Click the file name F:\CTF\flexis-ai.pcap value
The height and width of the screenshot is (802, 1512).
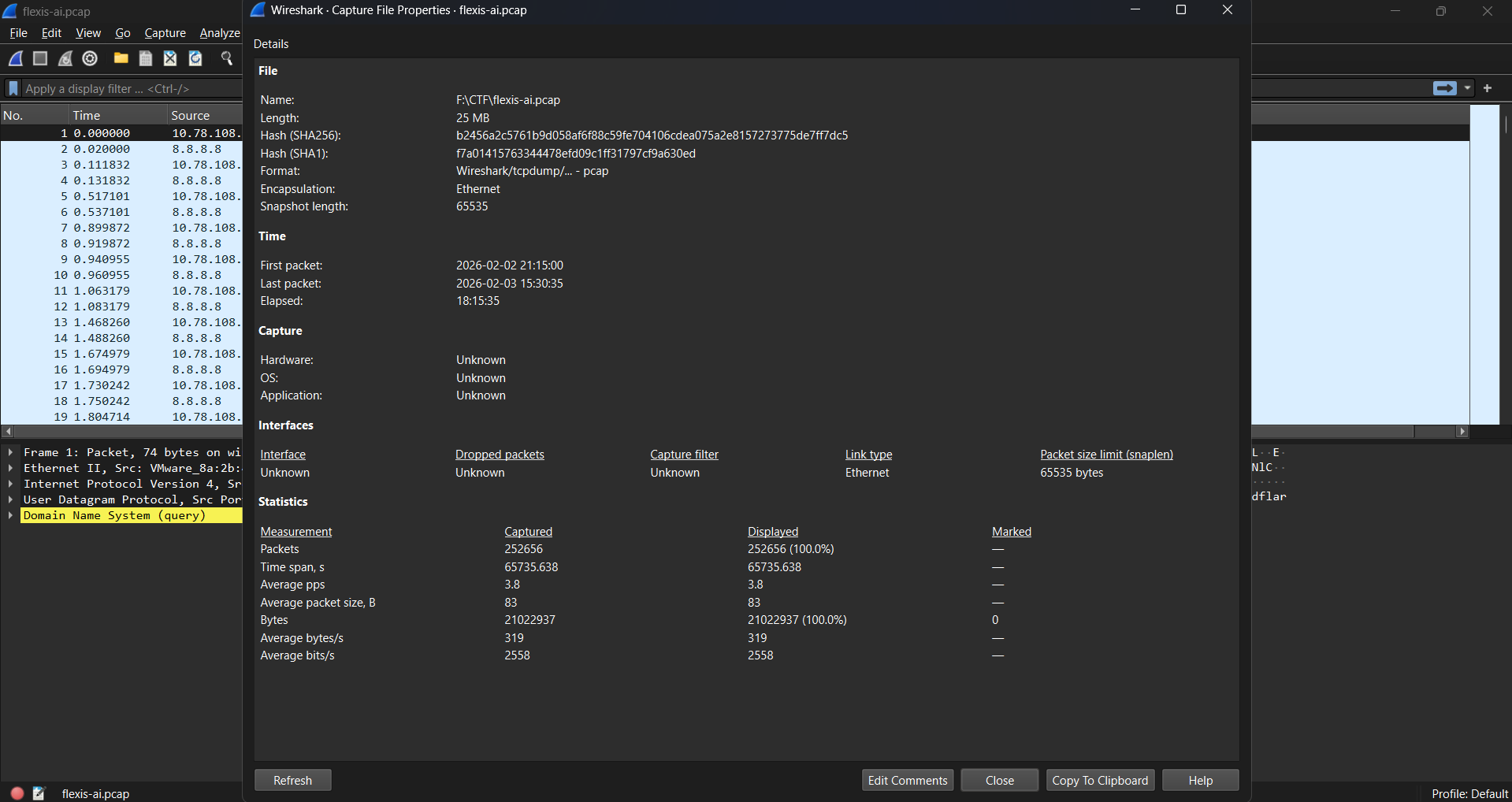point(507,100)
